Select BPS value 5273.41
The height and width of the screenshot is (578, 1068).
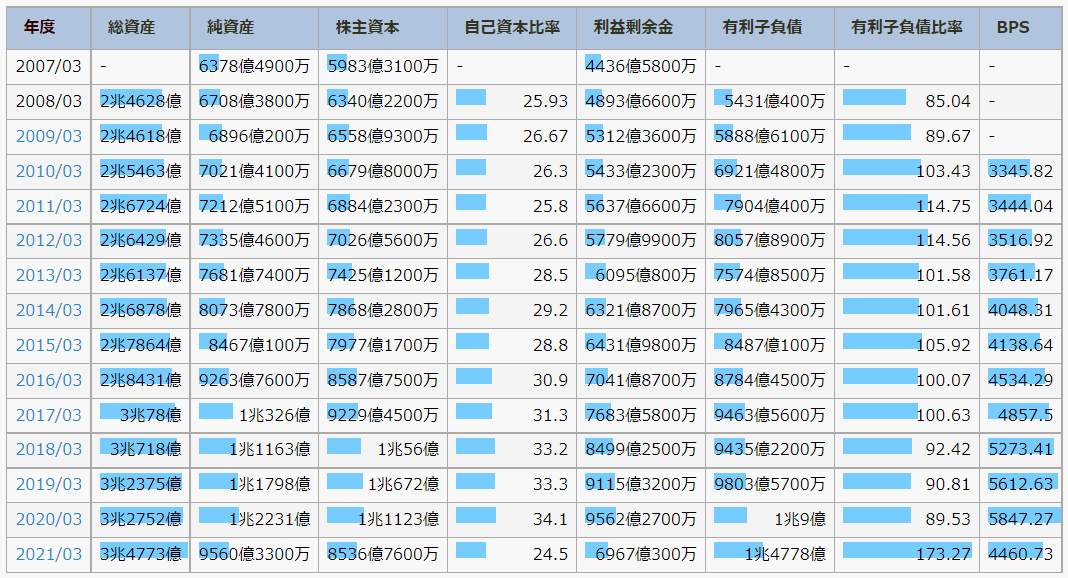click(x=1020, y=449)
